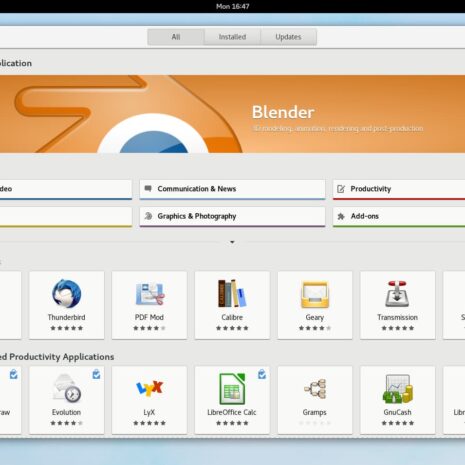Click the Productivity Applications section heading
465x465 pixels.
click(57, 357)
